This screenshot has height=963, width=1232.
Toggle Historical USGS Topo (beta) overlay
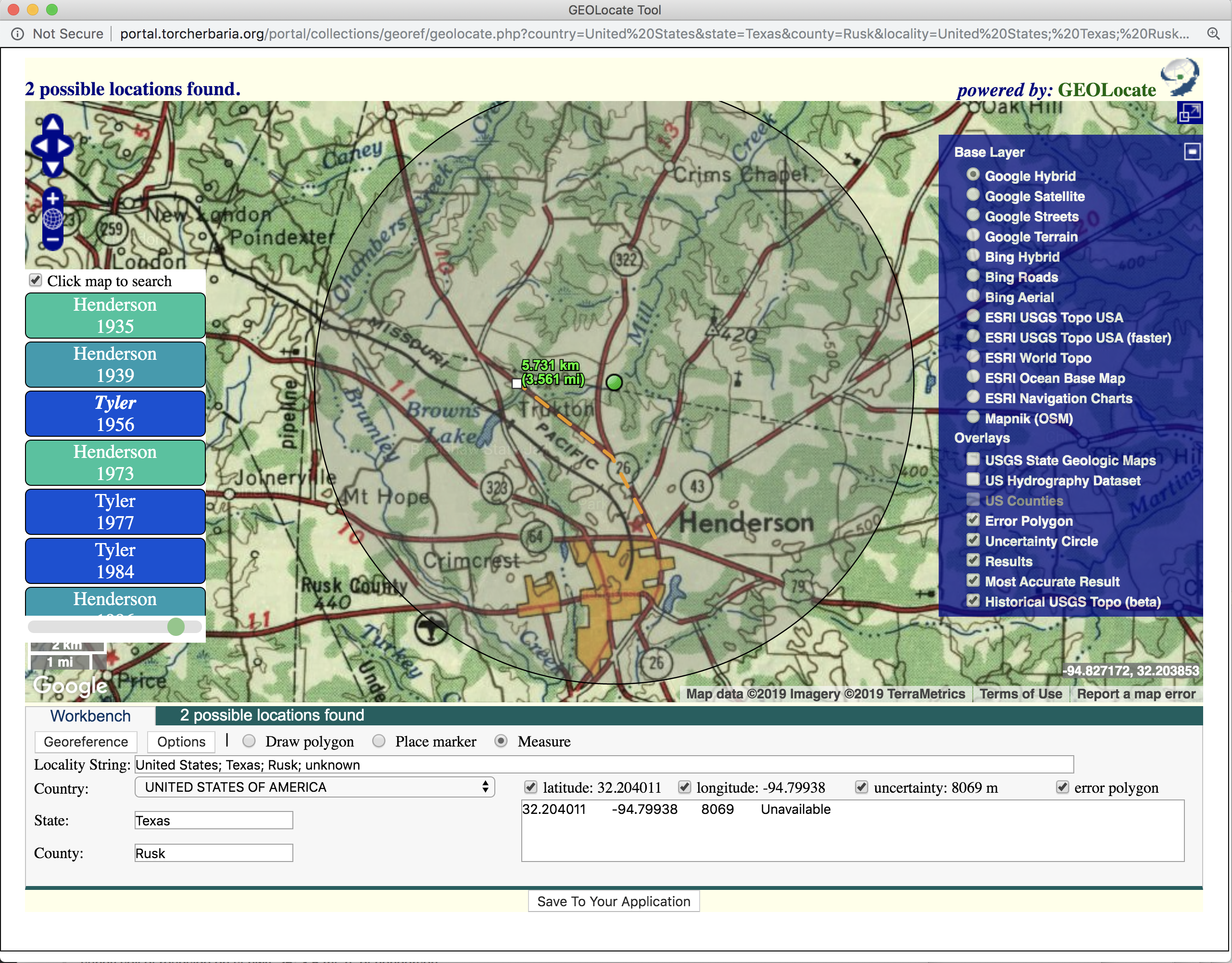(x=972, y=601)
